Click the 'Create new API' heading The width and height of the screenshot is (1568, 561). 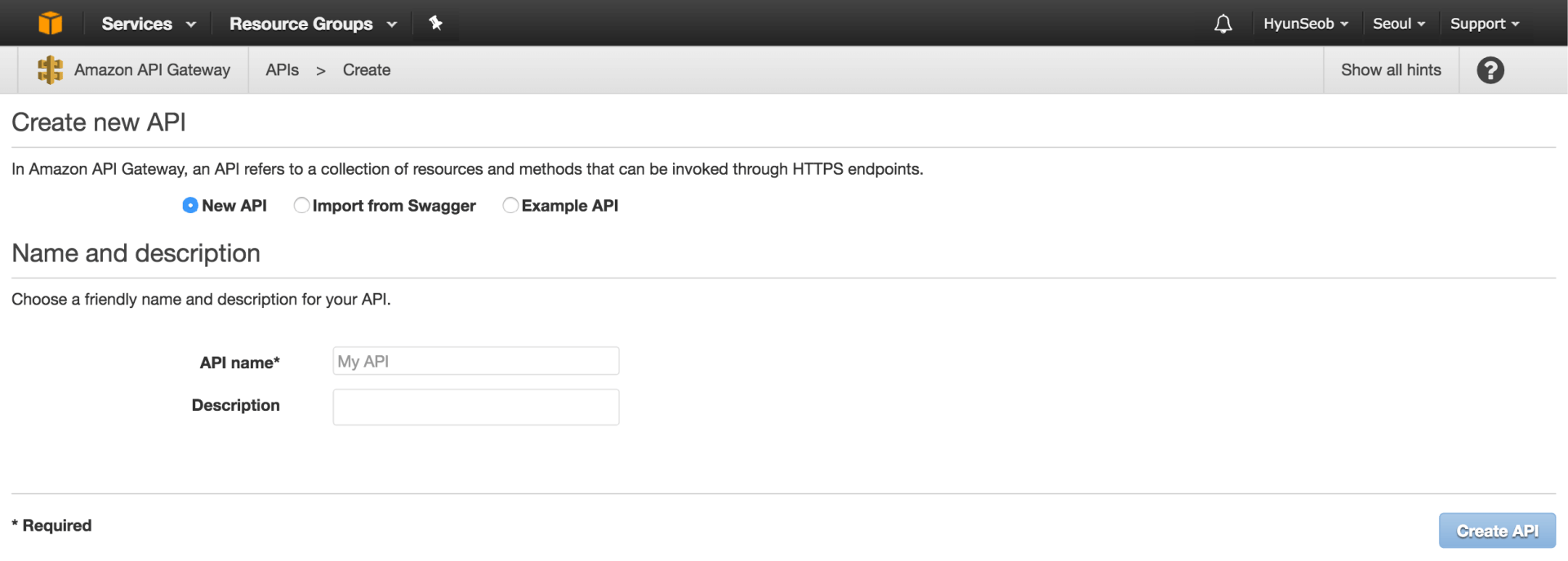point(99,122)
